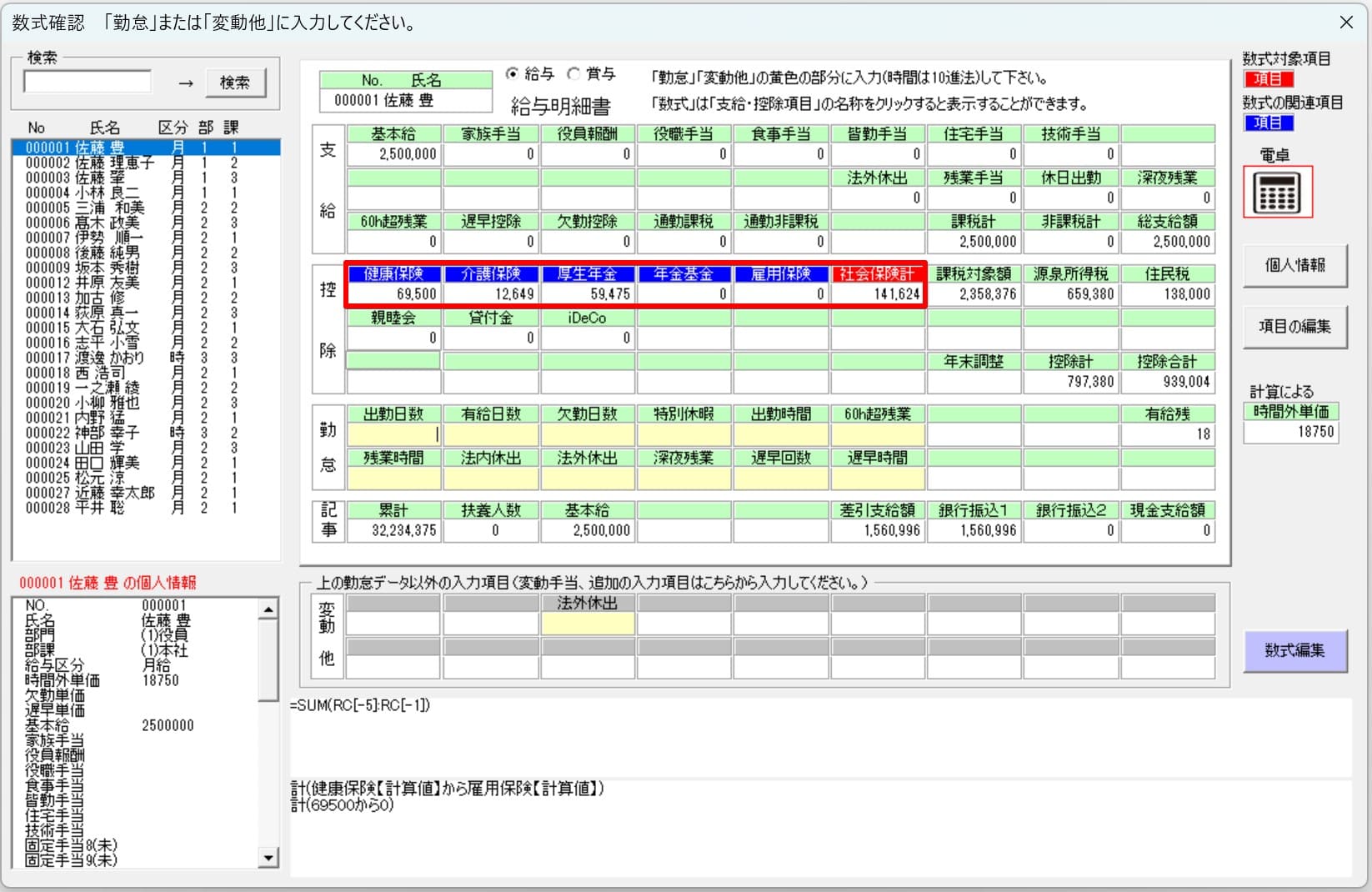Click the 出勤日数 yellow input cell
Image resolution: width=1372 pixels, height=892 pixels.
point(393,434)
